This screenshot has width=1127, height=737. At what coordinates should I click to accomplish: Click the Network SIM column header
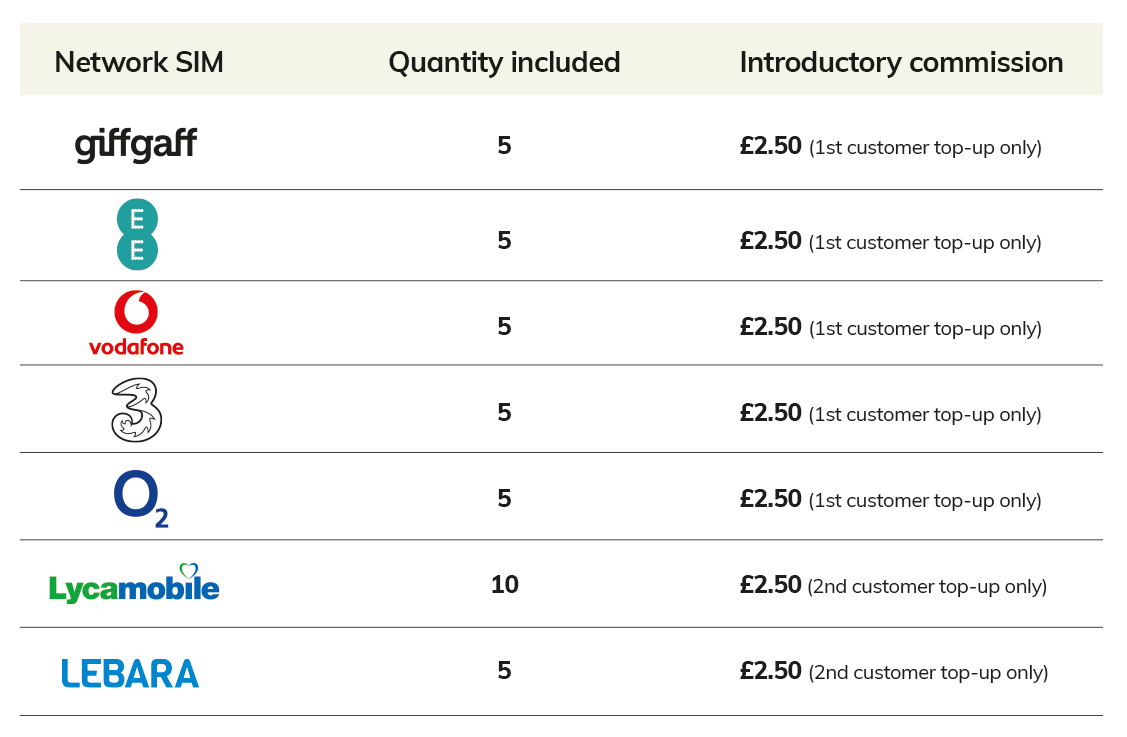139,63
